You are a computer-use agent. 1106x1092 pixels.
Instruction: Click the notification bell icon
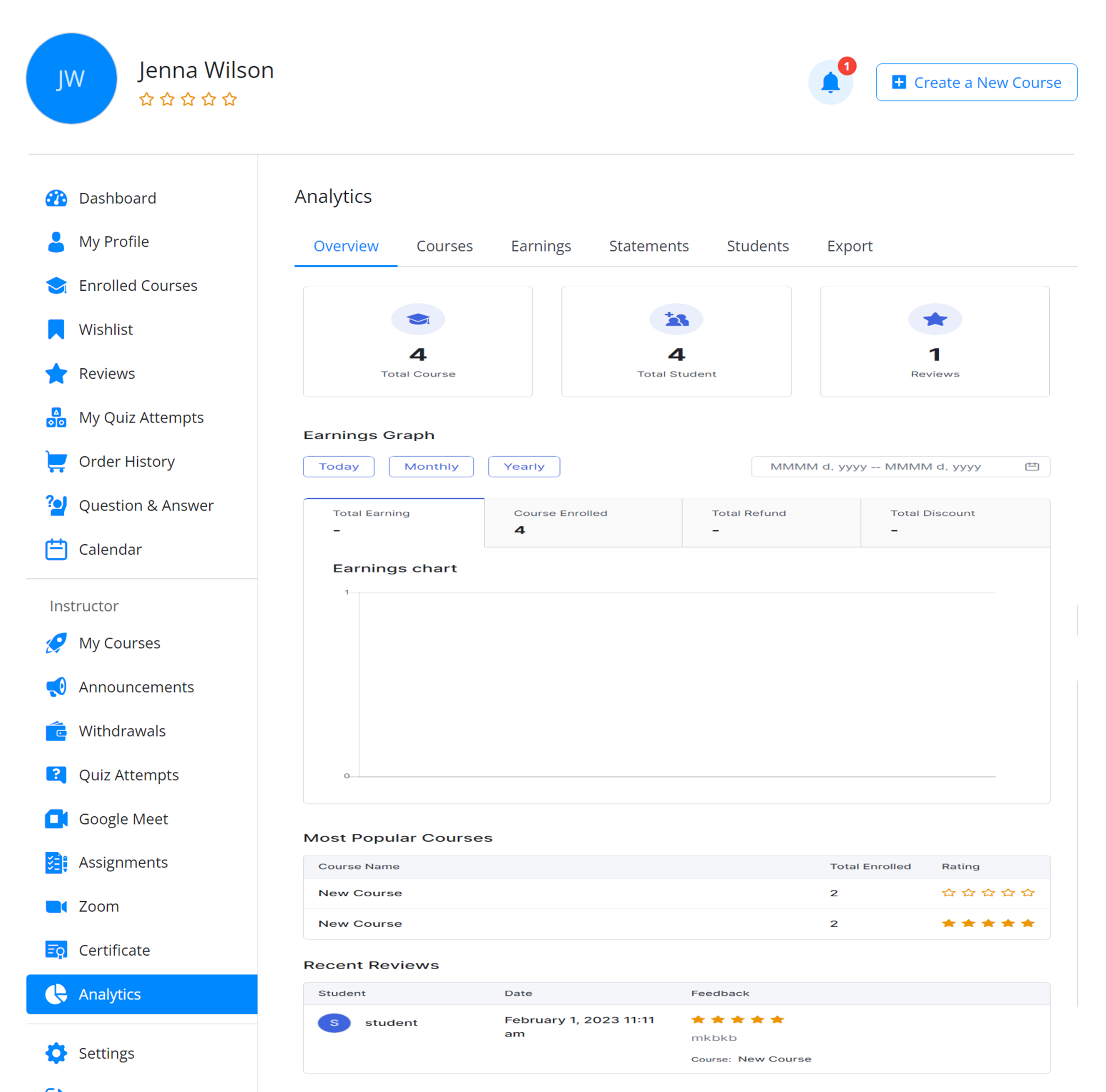(x=830, y=83)
